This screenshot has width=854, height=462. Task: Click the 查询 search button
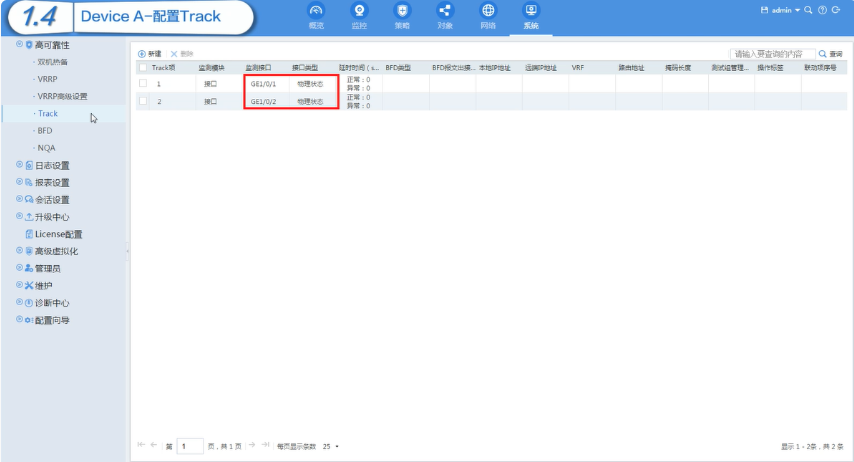pyautogui.click(x=831, y=54)
